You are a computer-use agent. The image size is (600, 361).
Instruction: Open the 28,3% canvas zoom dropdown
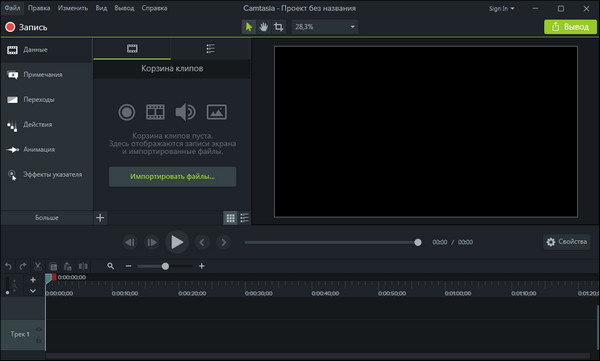point(325,27)
